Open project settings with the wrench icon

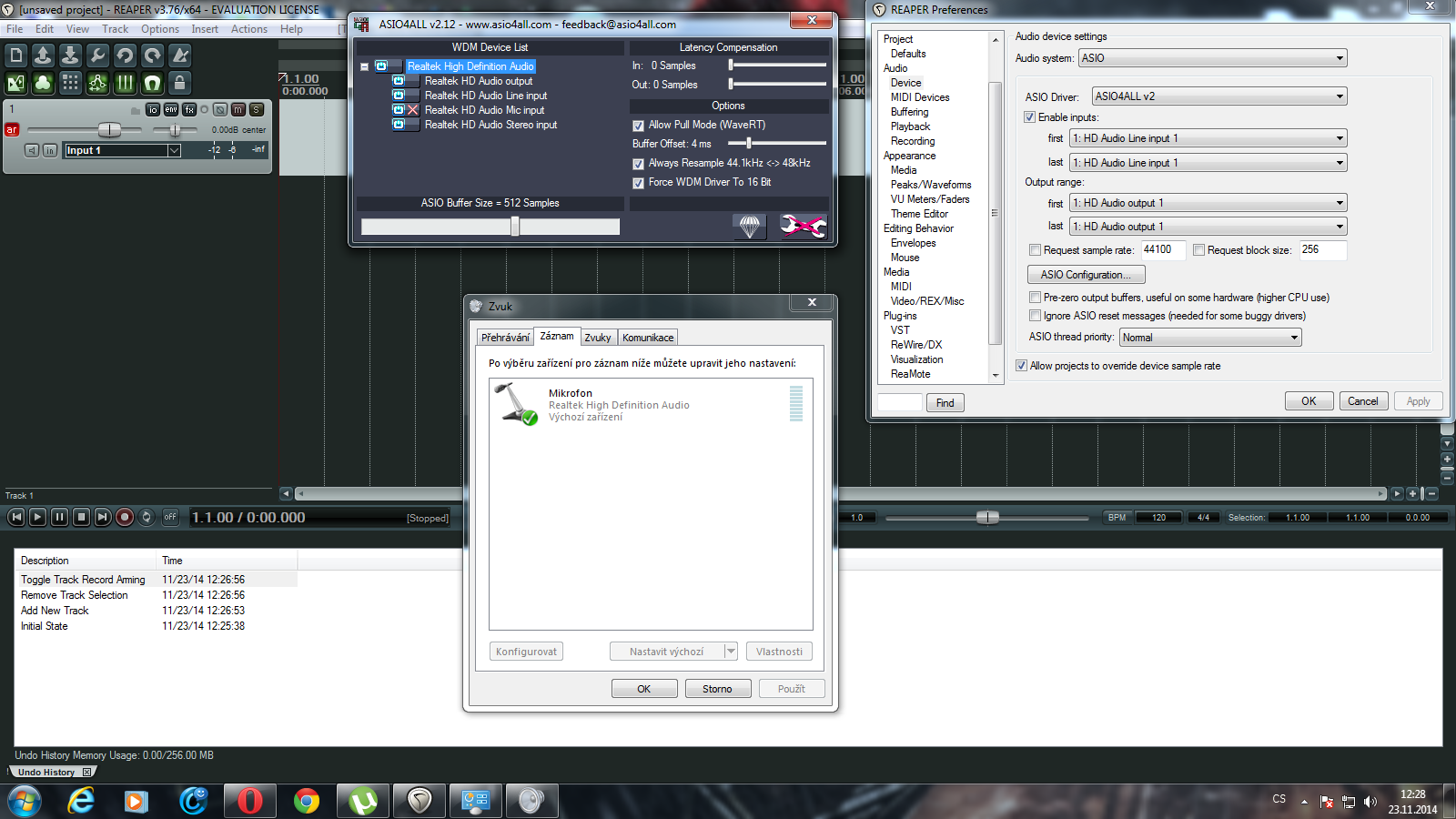pos(97,56)
